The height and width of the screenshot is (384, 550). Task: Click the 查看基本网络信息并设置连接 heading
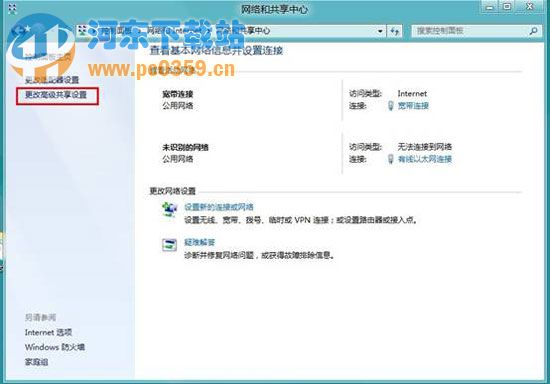click(216, 50)
